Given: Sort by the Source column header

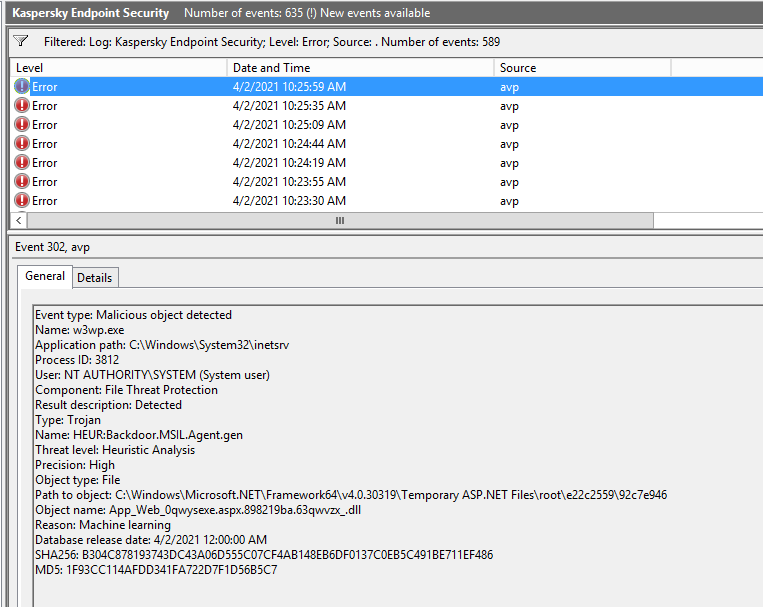Looking at the screenshot, I should click(583, 68).
